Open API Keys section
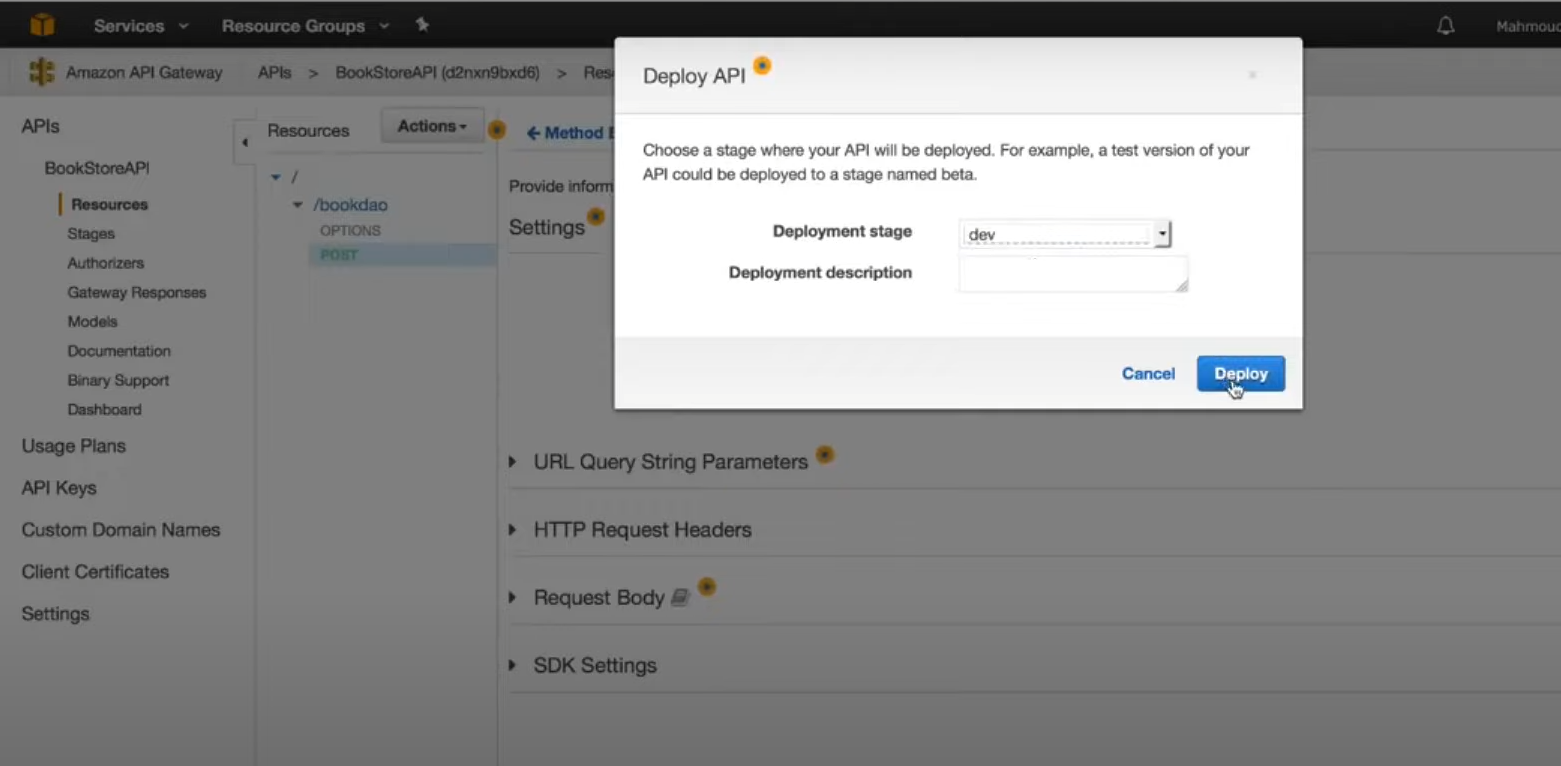This screenshot has width=1561, height=766. (59, 488)
